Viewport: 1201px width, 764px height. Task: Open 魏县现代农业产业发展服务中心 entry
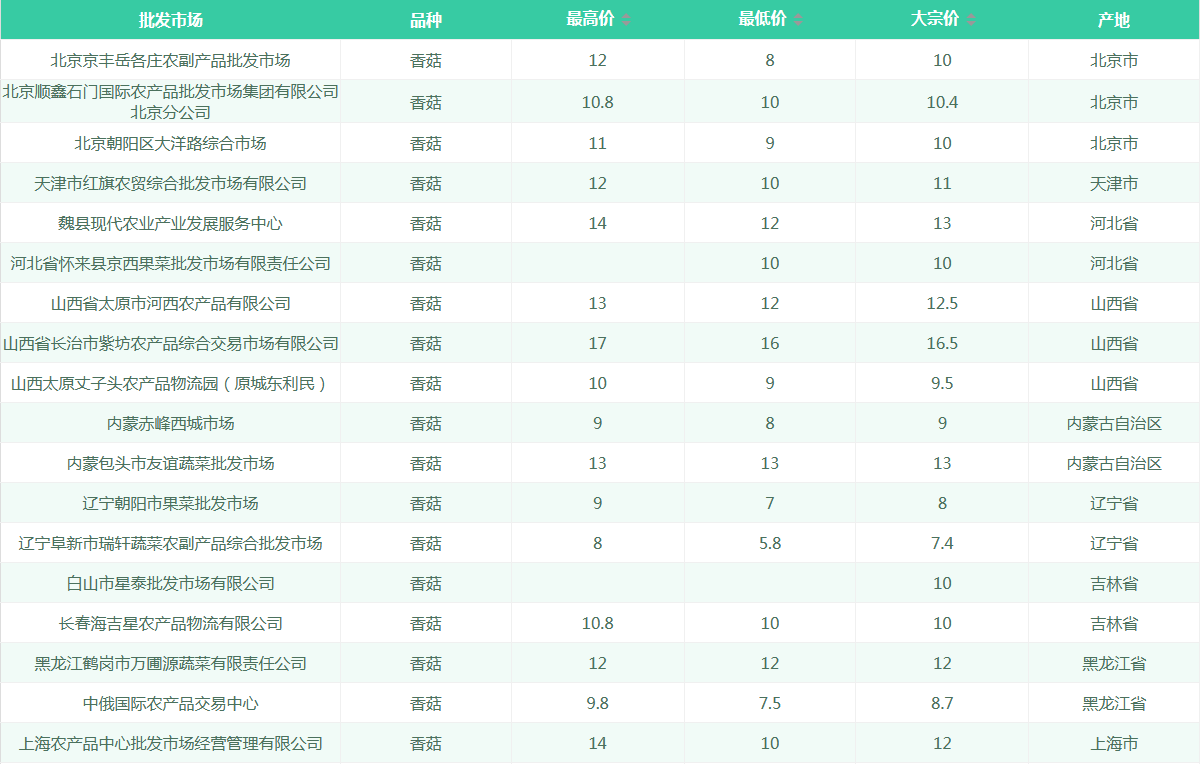[170, 224]
